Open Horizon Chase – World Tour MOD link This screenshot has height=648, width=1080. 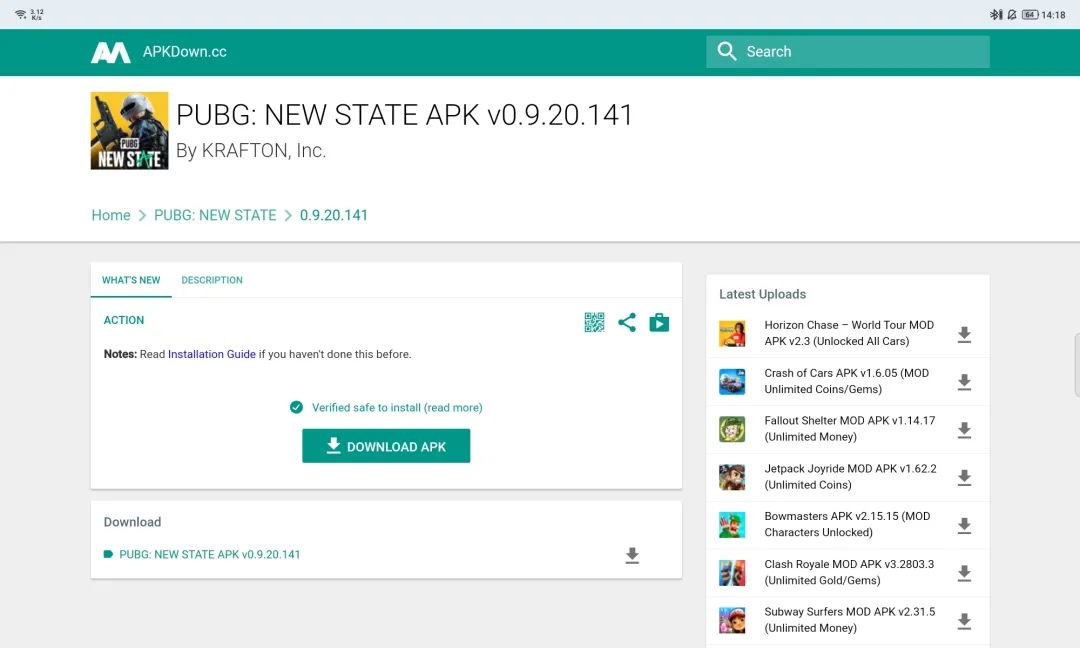849,333
